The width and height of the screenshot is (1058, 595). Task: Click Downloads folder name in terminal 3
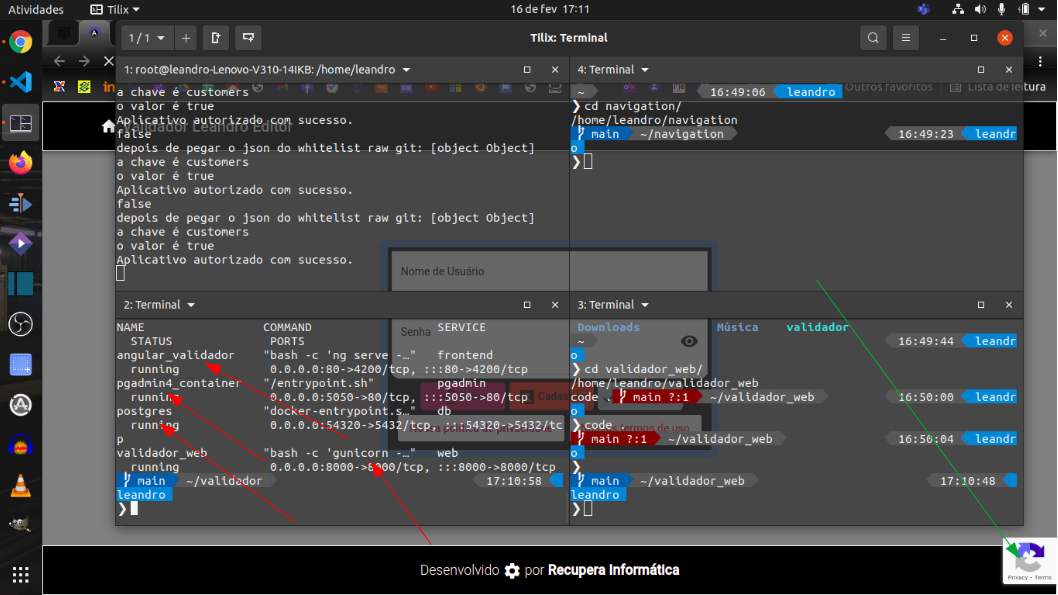(608, 327)
